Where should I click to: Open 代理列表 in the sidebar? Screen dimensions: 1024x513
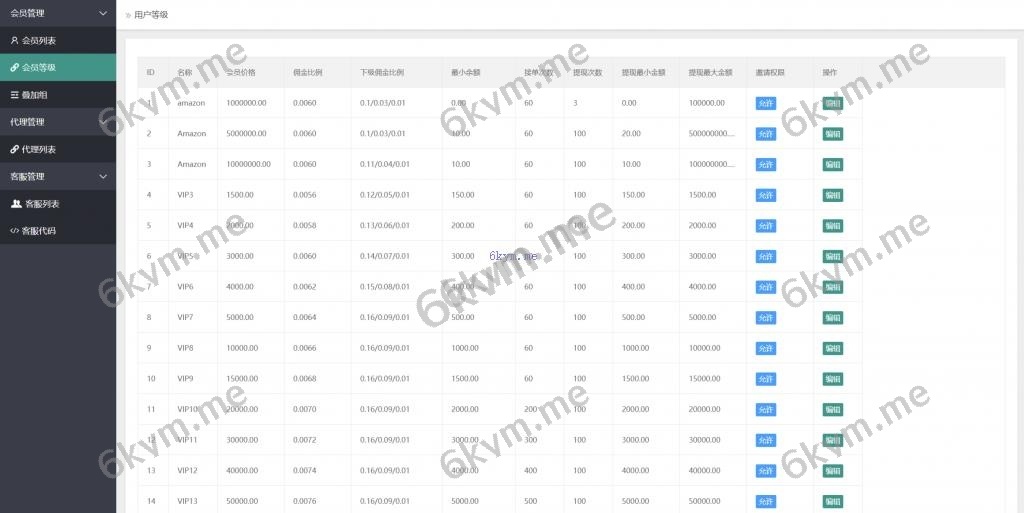(x=39, y=149)
